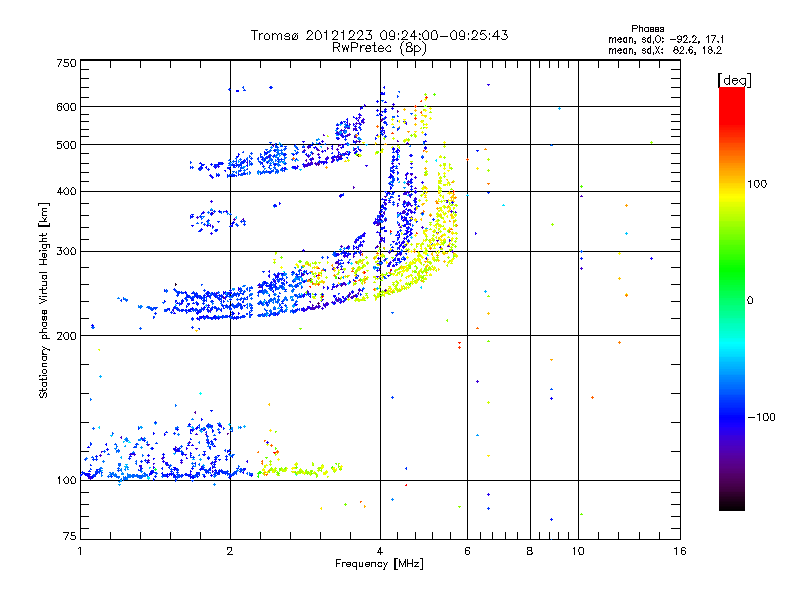Click the '100' colorbar tick label
Viewport: 800px width, 600px height.
[757, 184]
